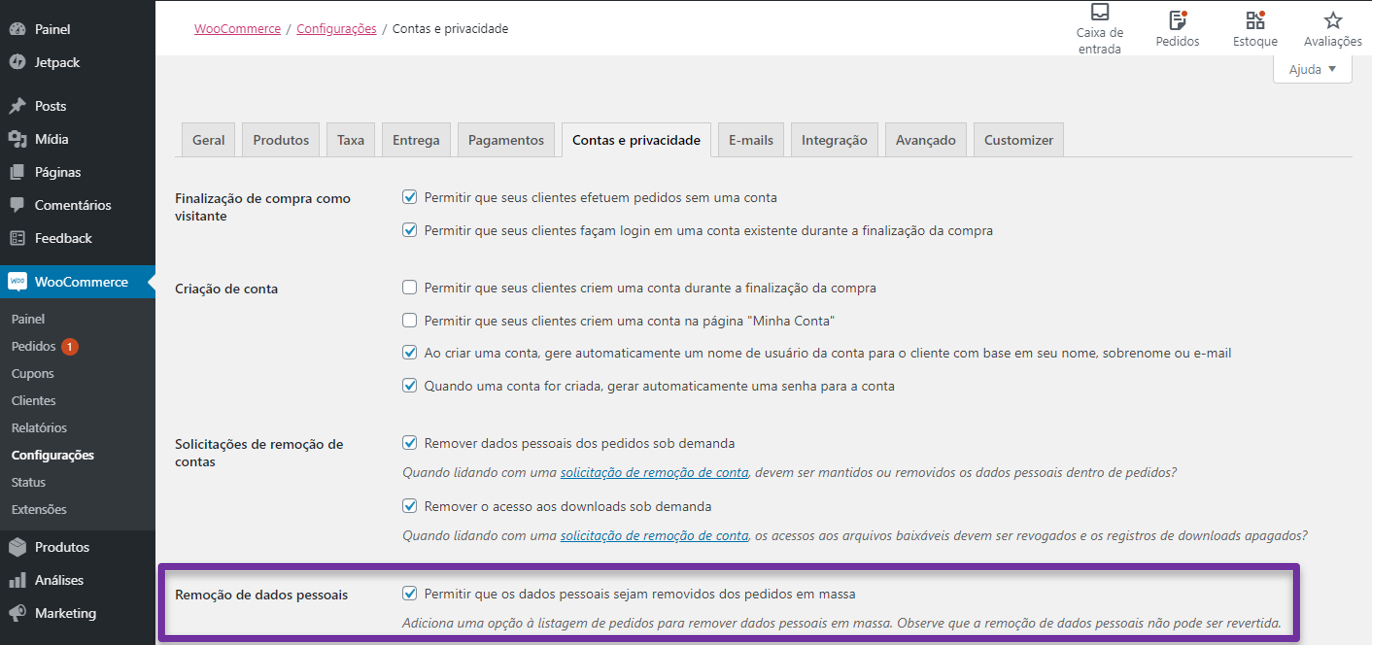
Task: Open the Estoque stock icon
Action: point(1255,20)
